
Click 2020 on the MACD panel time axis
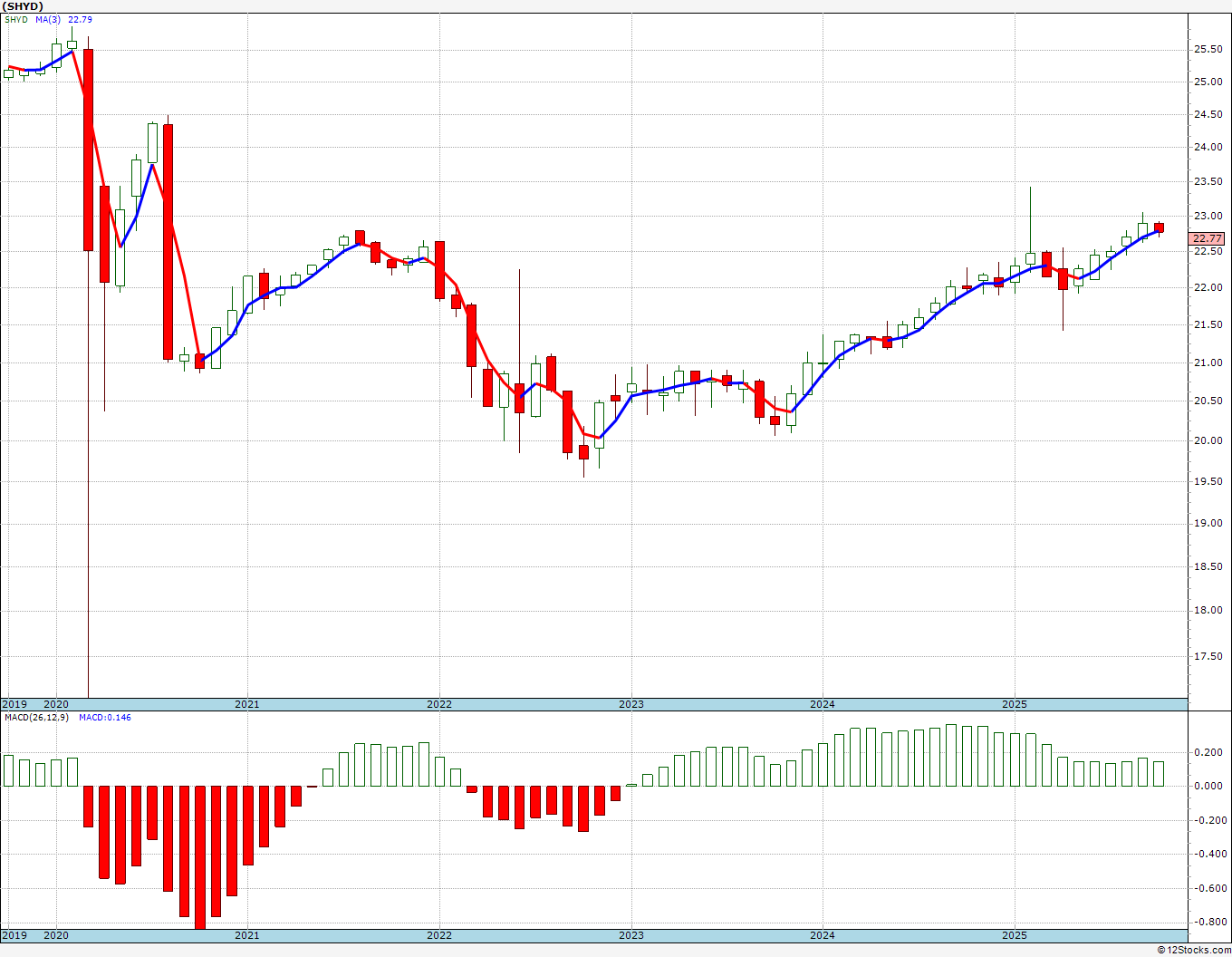coord(56,935)
